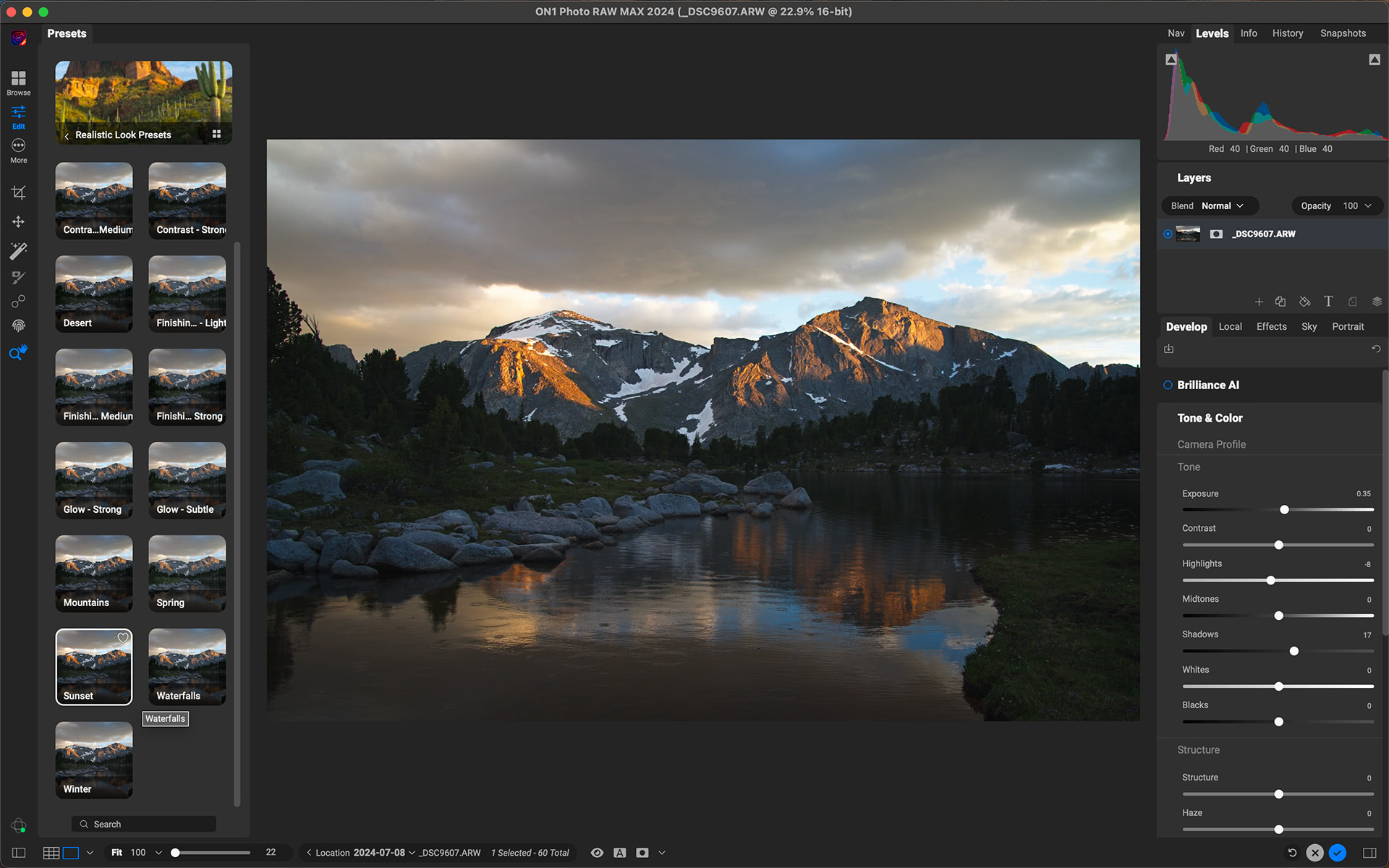Open the History panel tab
This screenshot has height=868, width=1389.
1288,33
